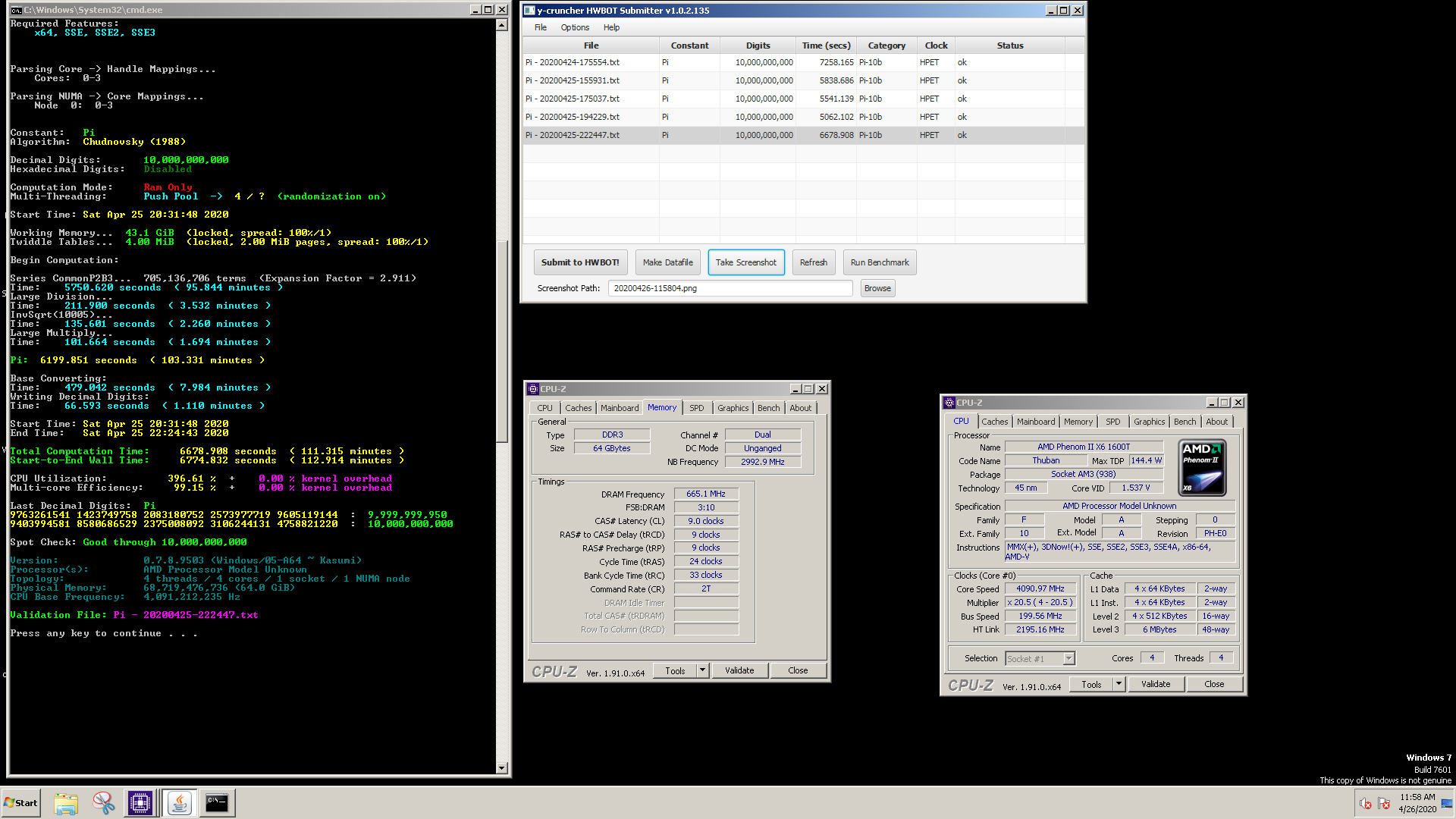Viewport: 1456px width, 819px height.
Task: Select row Pi - 20200424-175554.txt
Action: 804,62
